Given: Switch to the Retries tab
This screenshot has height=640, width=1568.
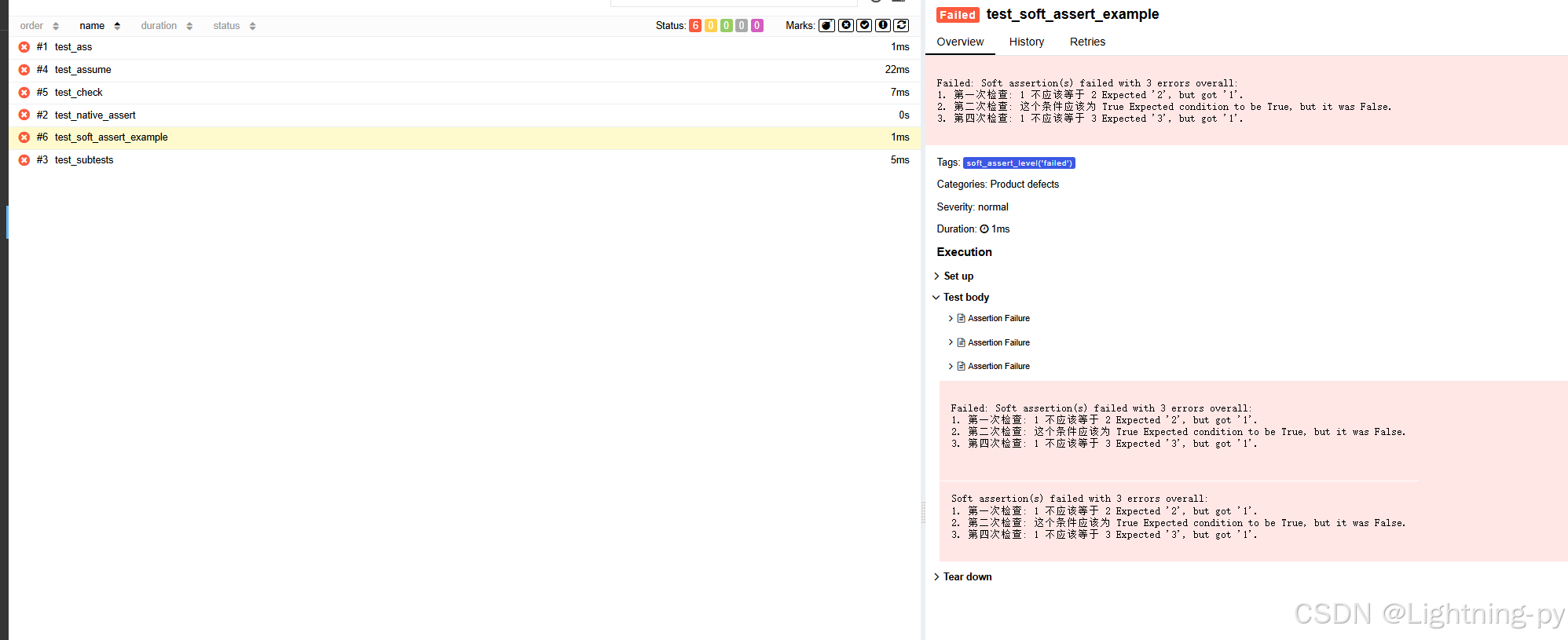Looking at the screenshot, I should click(x=1087, y=42).
